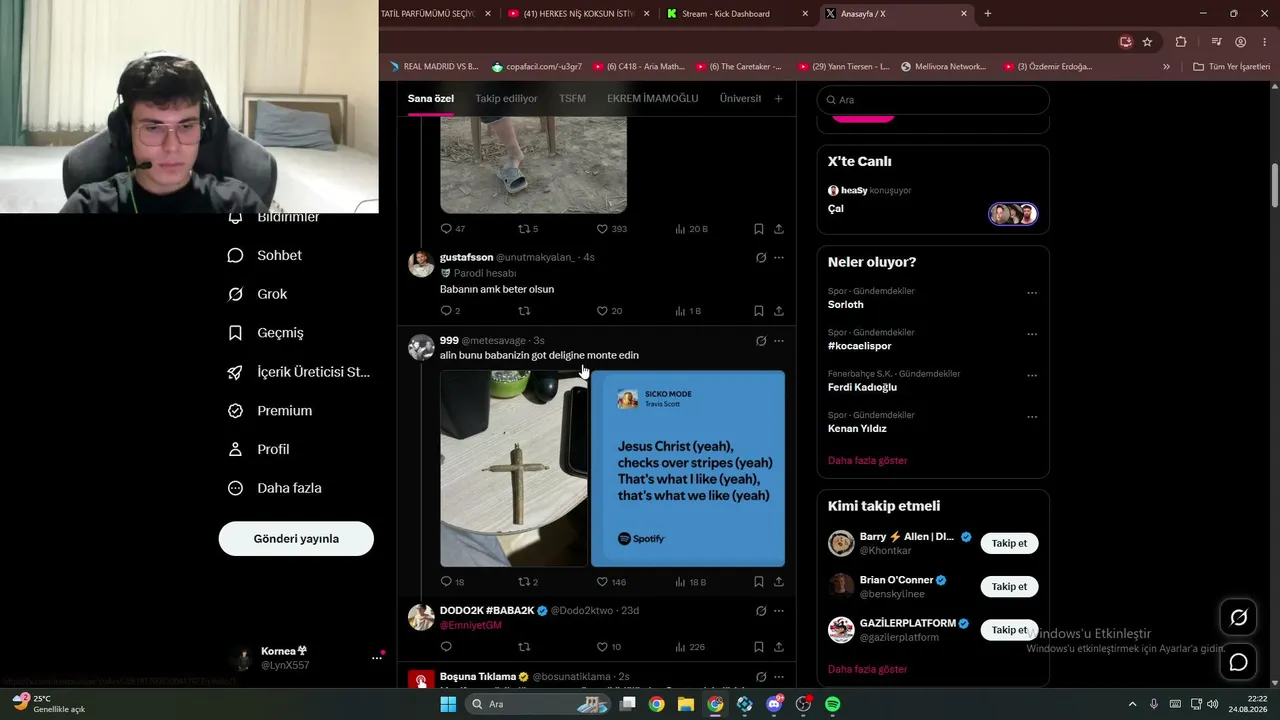Show hidden bookmarks with the chevron
The height and width of the screenshot is (720, 1280).
pos(1166,67)
